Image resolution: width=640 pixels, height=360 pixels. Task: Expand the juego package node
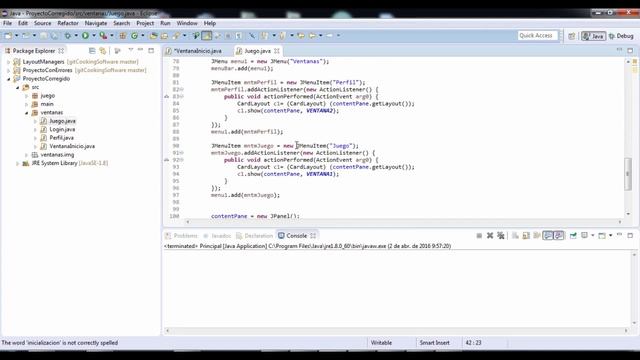(x=27, y=96)
